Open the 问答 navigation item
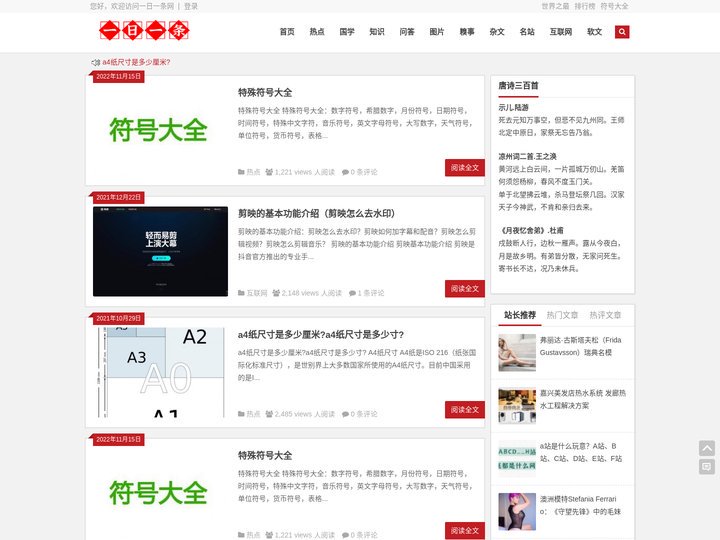This screenshot has width=720, height=540. [x=407, y=32]
